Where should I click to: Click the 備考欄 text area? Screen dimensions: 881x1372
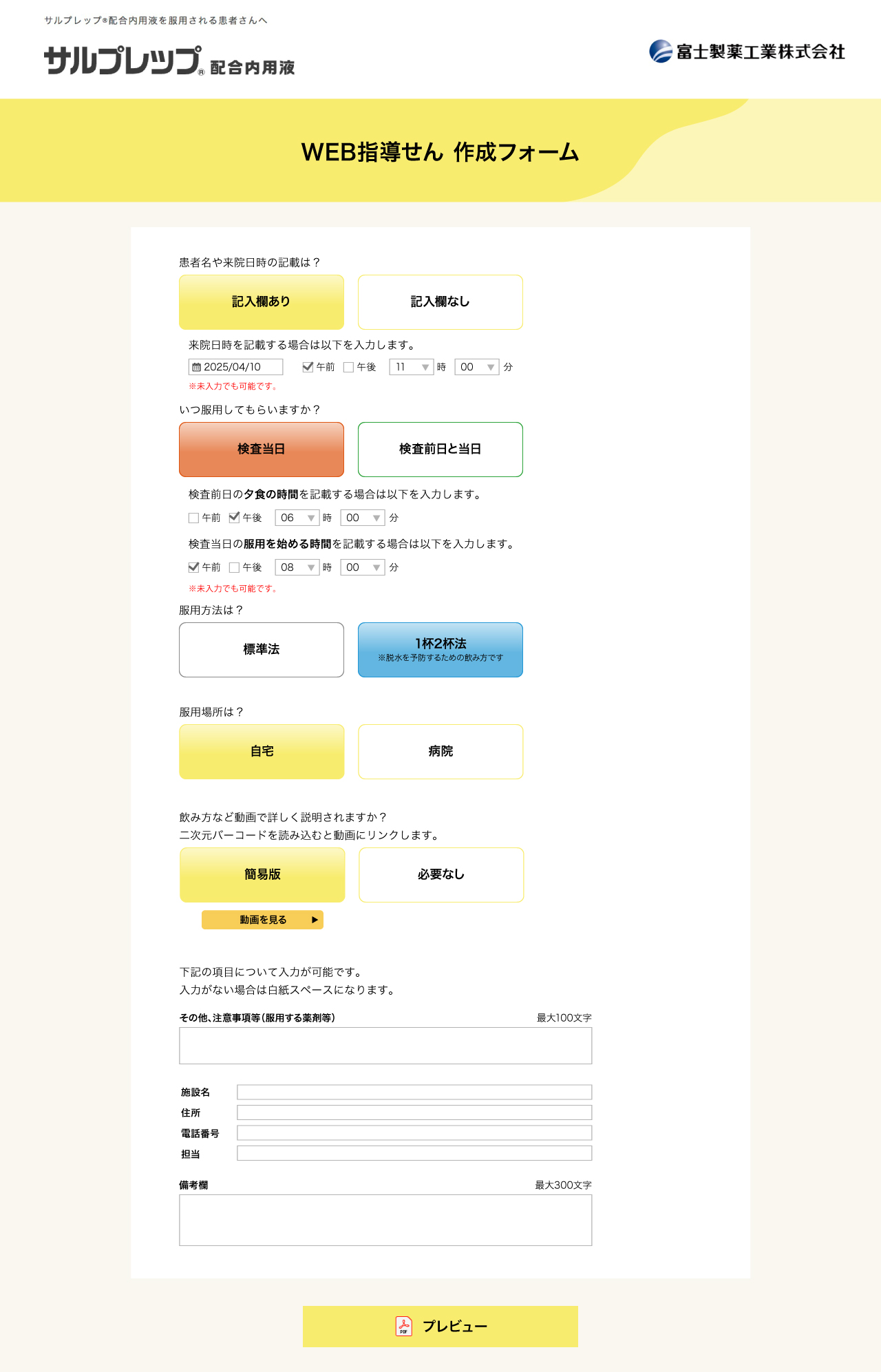click(385, 1221)
